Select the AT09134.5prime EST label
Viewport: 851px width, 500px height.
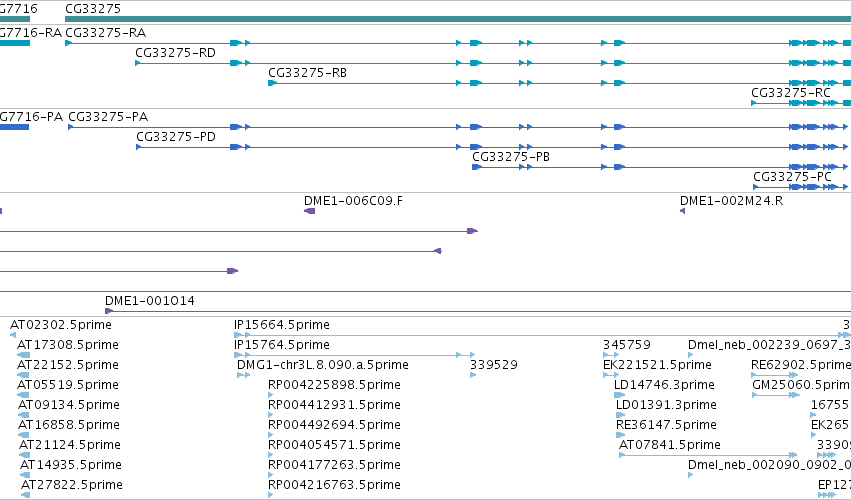point(69,405)
